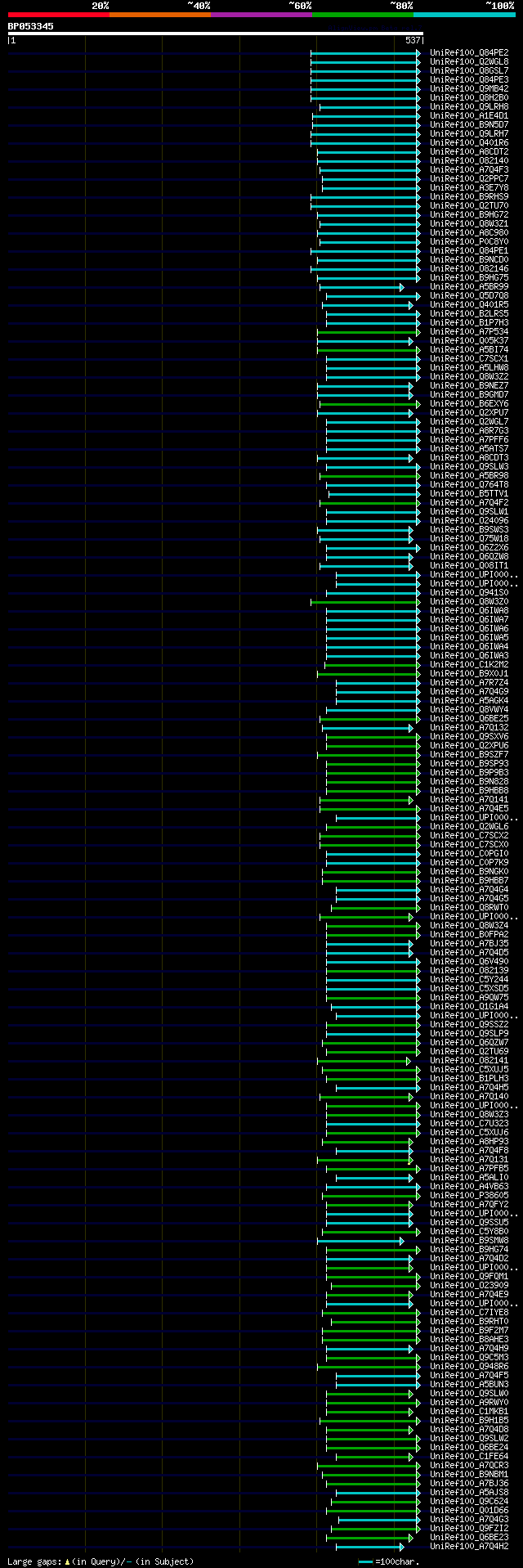Select hit label UniRef100_B9SMW8
Image resolution: width=523 pixels, height=1568 pixels.
(x=469, y=1240)
